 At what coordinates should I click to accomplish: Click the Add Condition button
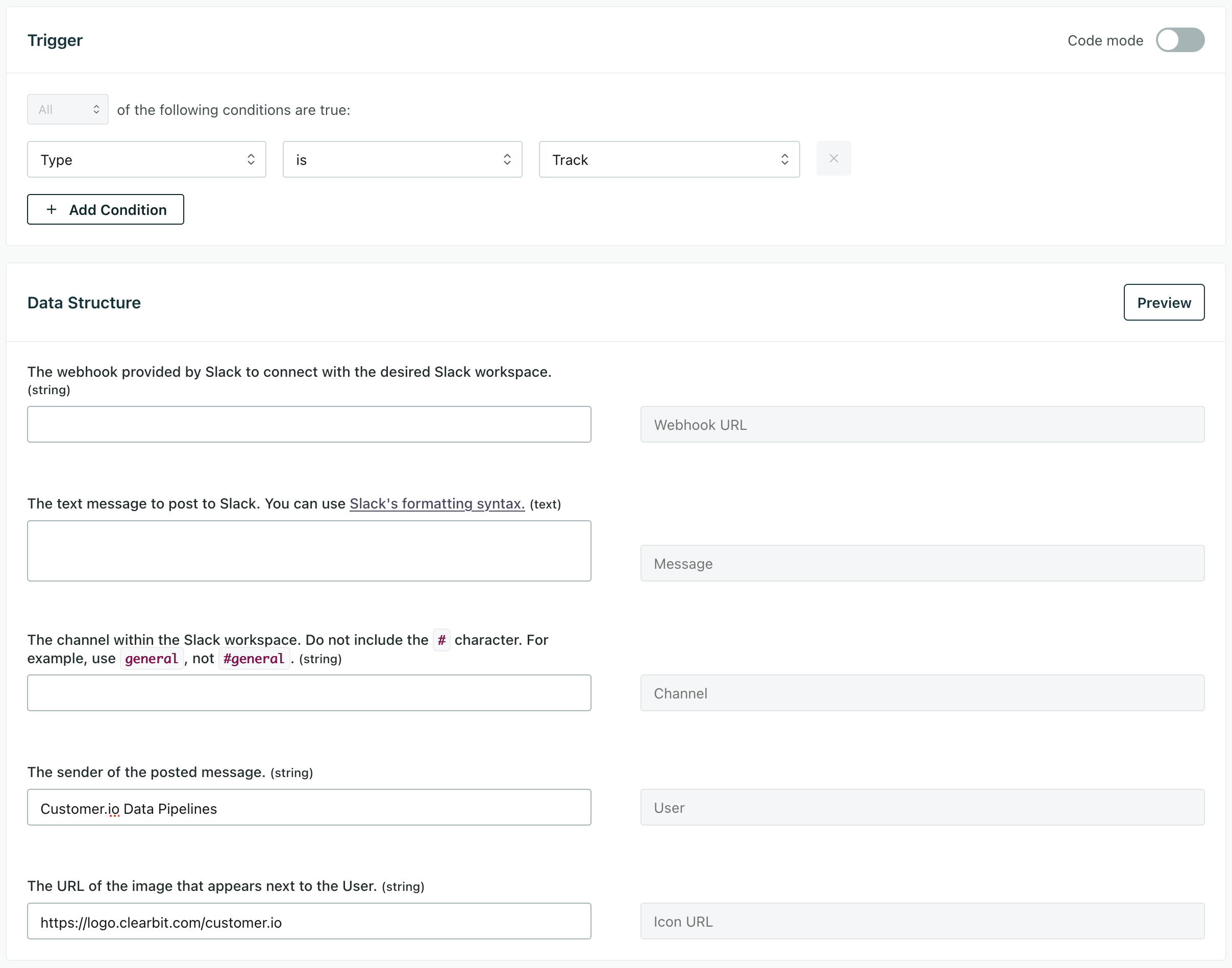click(x=105, y=209)
